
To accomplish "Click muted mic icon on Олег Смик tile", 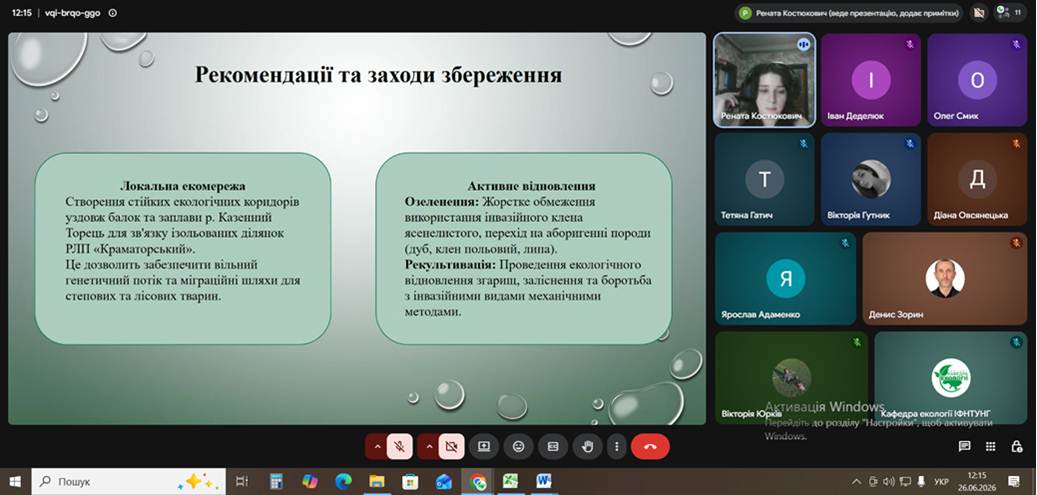I will 1016,44.
